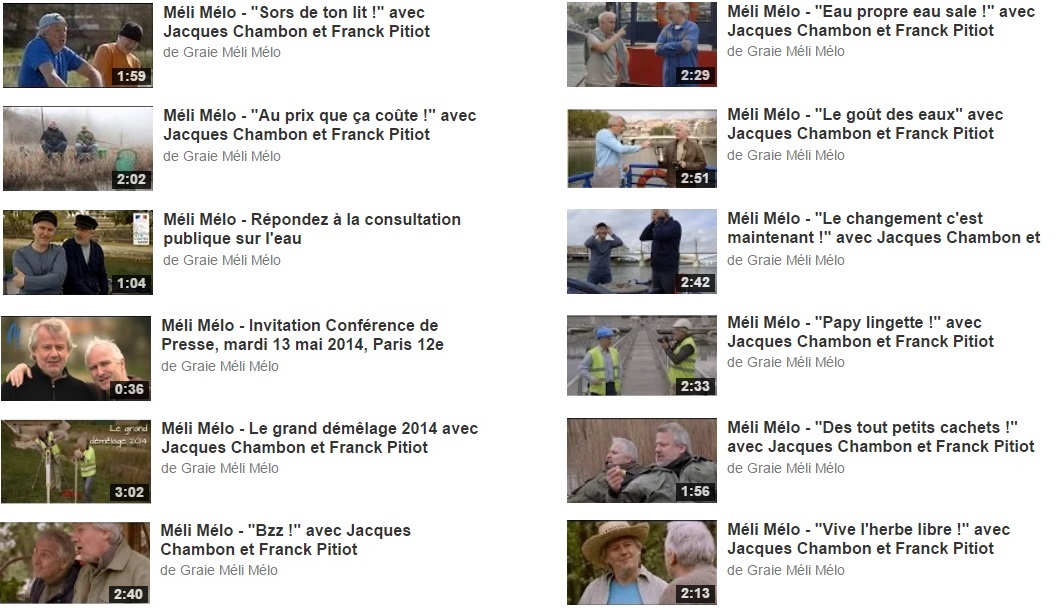Click the "Invitation Conférence de Presse" title link

(303, 335)
